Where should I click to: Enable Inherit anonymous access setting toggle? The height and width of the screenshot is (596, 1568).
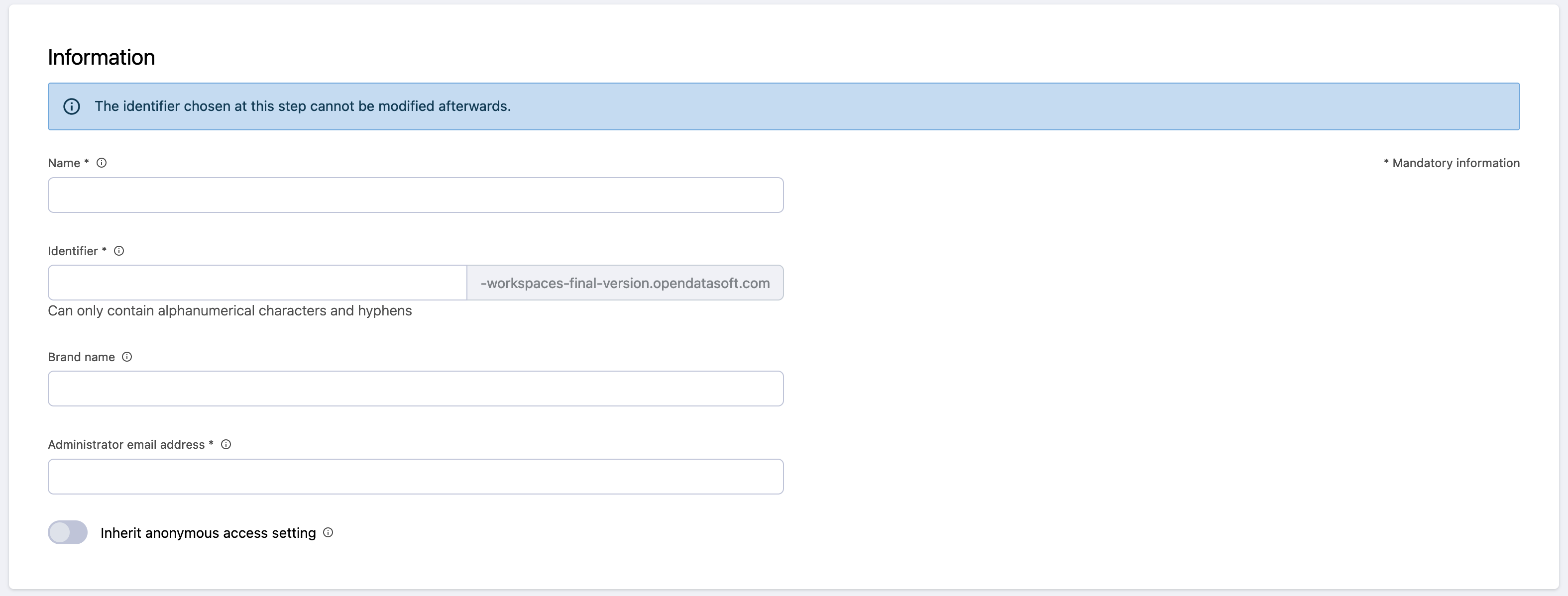coord(68,533)
